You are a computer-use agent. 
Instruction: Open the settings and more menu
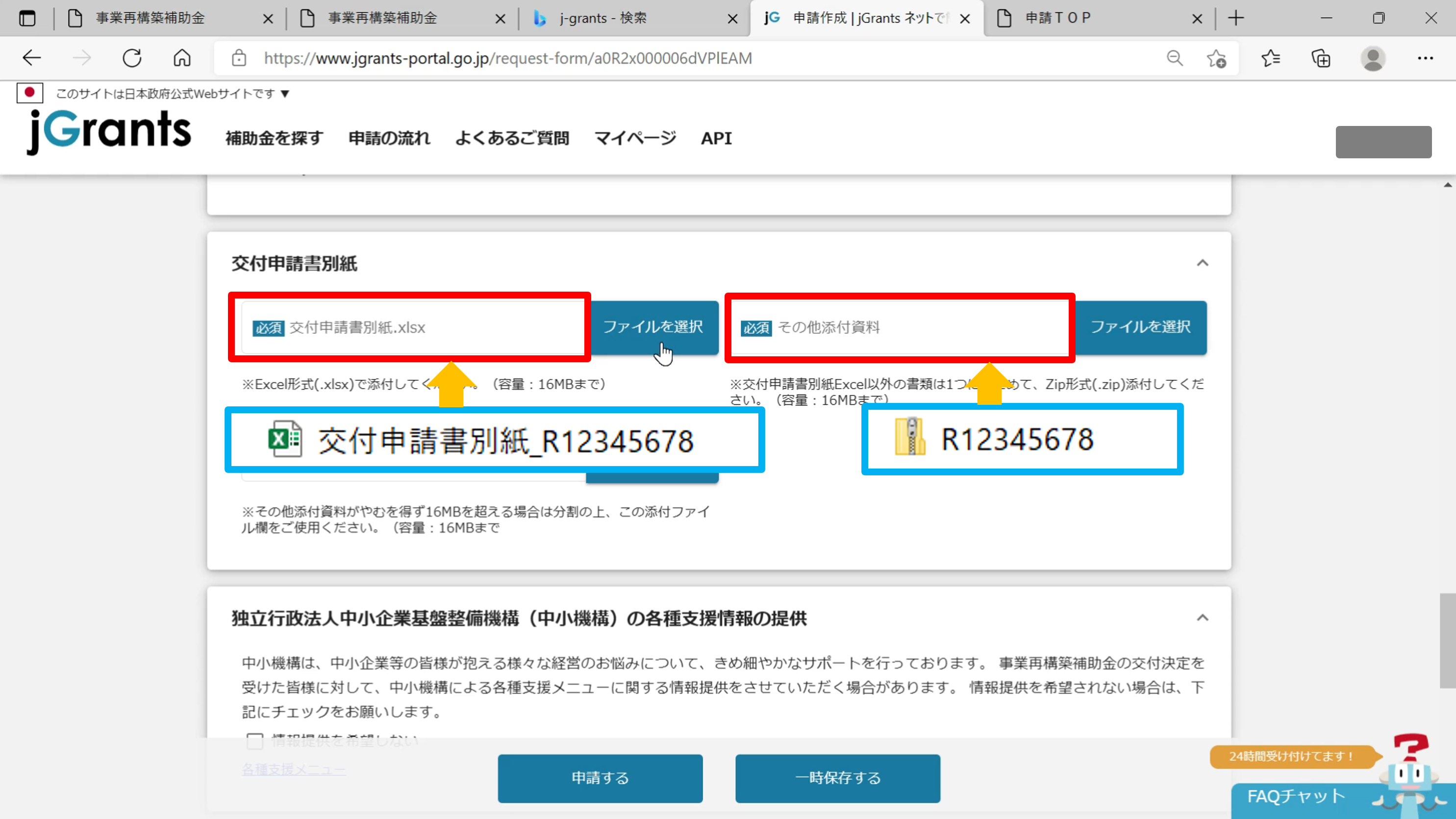coord(1425,58)
